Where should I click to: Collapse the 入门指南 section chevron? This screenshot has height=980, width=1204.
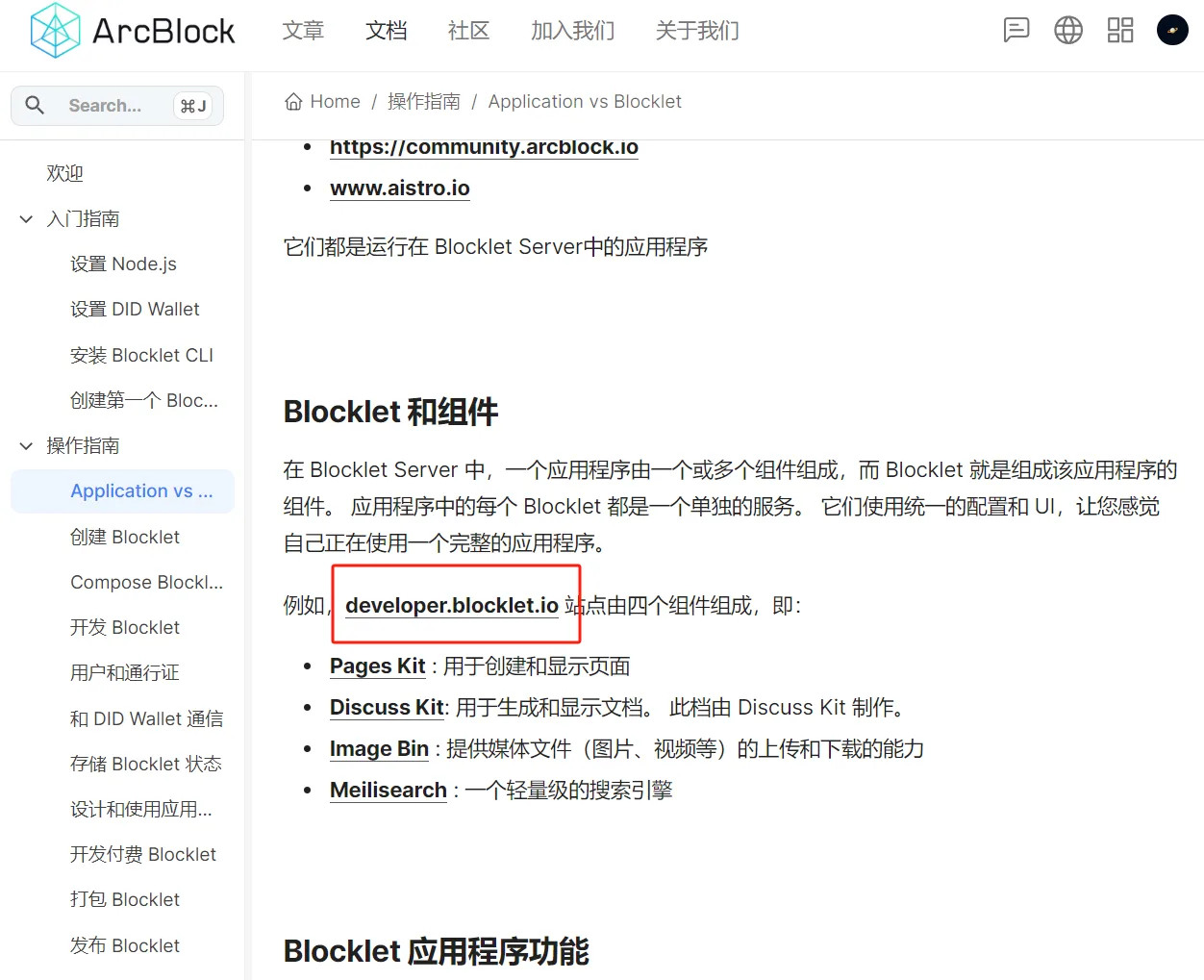pos(27,219)
